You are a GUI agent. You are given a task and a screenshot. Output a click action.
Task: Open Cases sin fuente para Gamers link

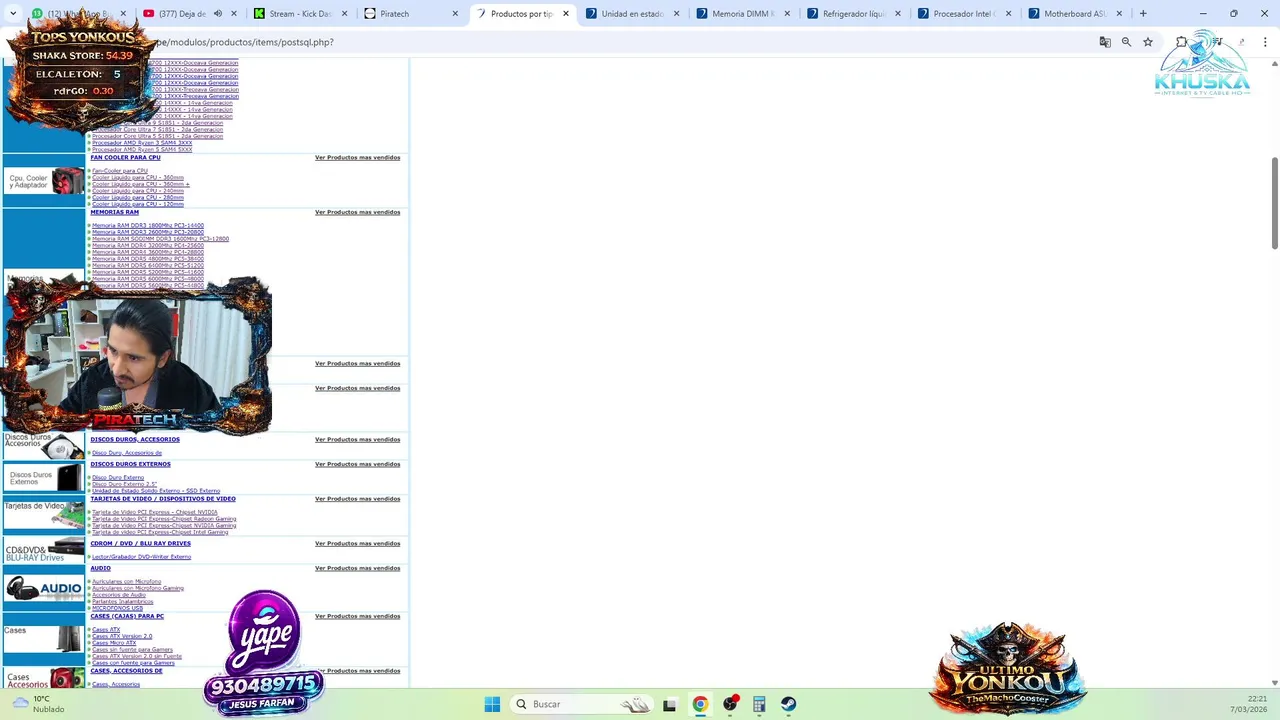pos(132,649)
